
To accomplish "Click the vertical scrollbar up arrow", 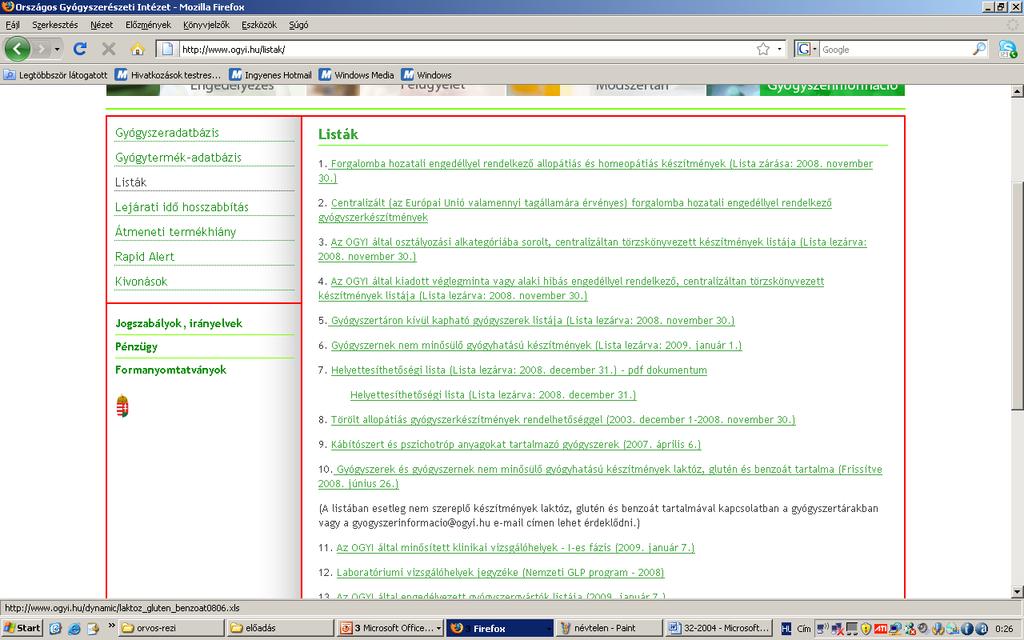I will click(1017, 91).
